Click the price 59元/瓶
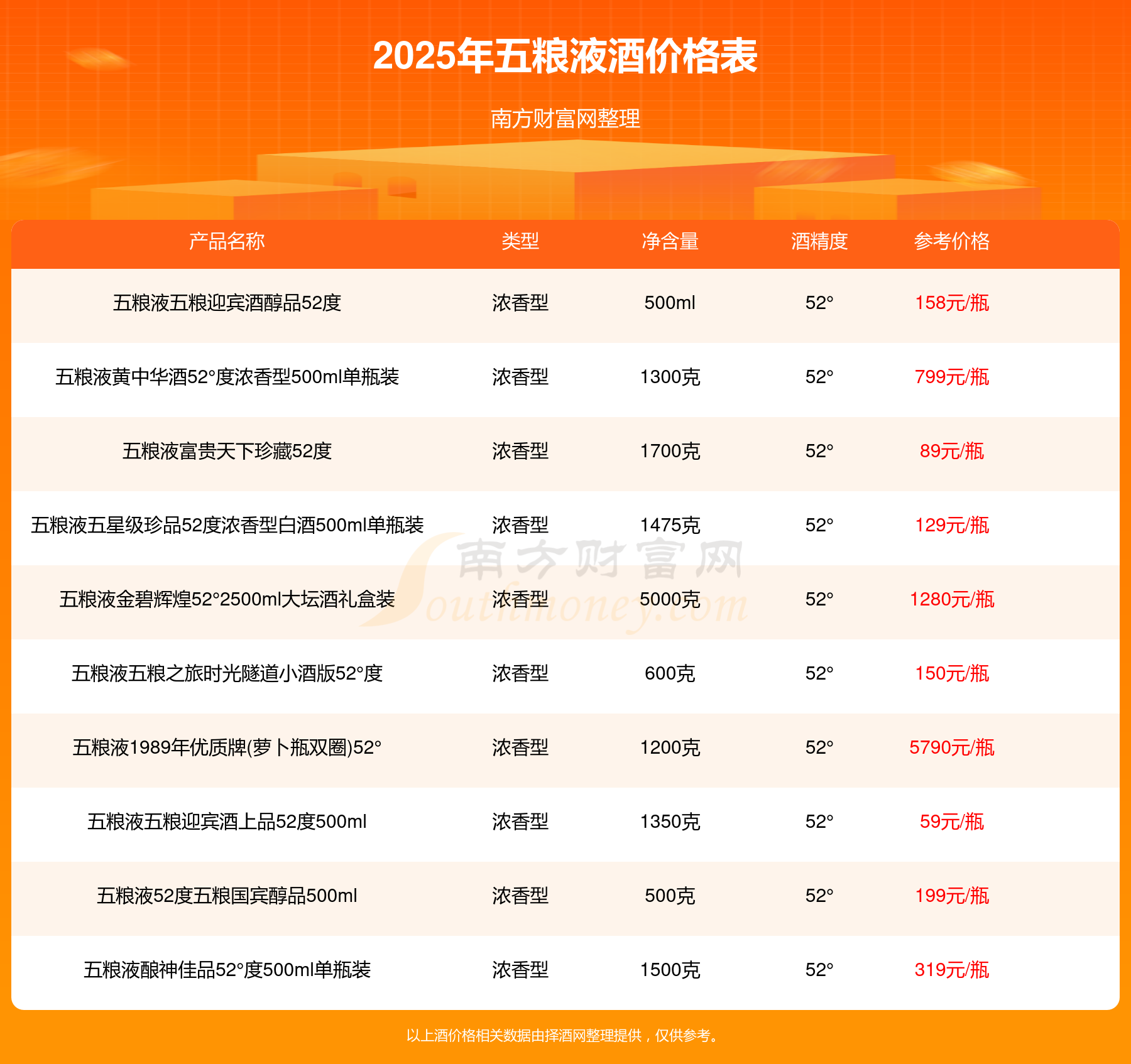This screenshot has width=1131, height=1064. click(952, 822)
